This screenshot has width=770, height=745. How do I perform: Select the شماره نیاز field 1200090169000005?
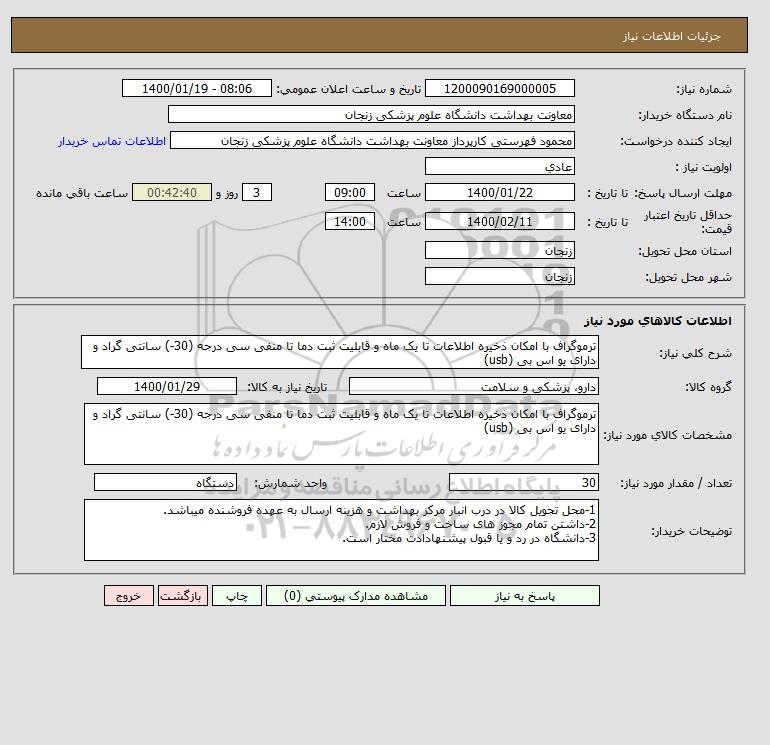(x=499, y=88)
